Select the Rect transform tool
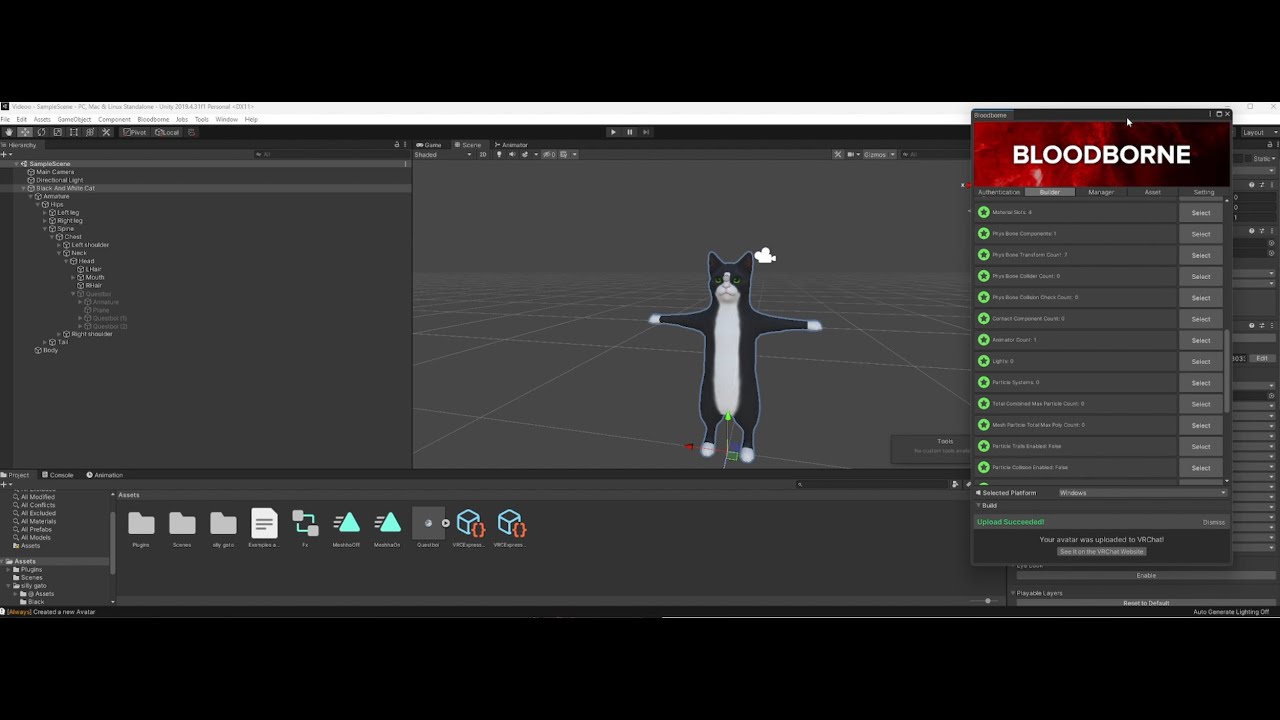The height and width of the screenshot is (720, 1280). [73, 132]
